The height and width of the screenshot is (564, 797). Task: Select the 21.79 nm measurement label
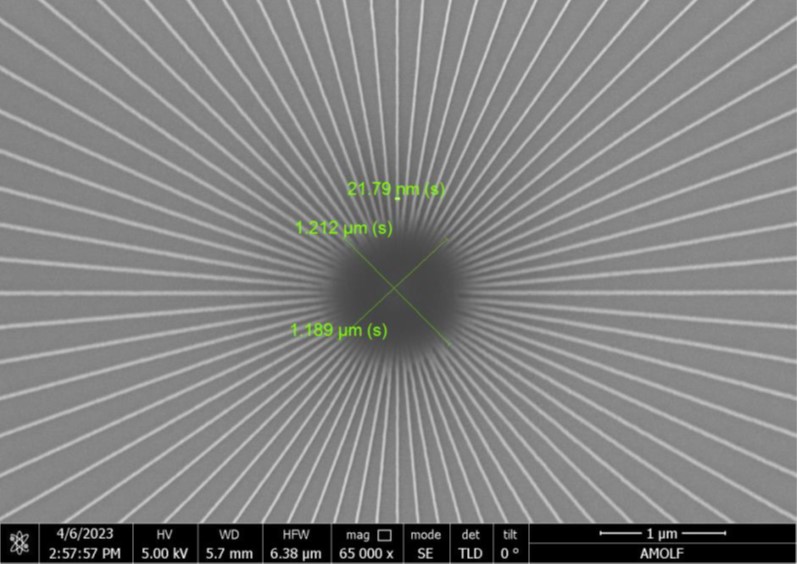click(x=395, y=189)
